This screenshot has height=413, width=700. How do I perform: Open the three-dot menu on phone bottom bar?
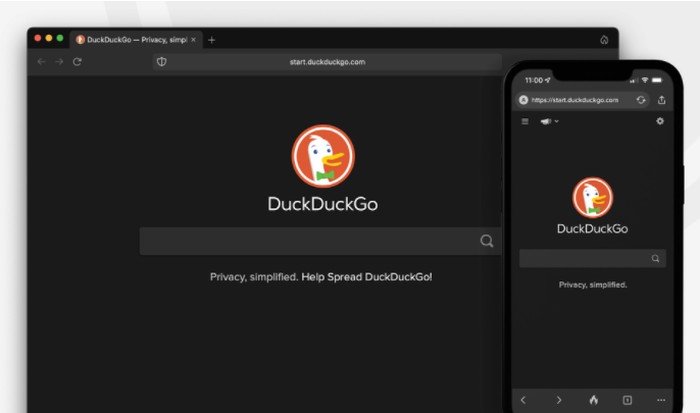(661, 400)
